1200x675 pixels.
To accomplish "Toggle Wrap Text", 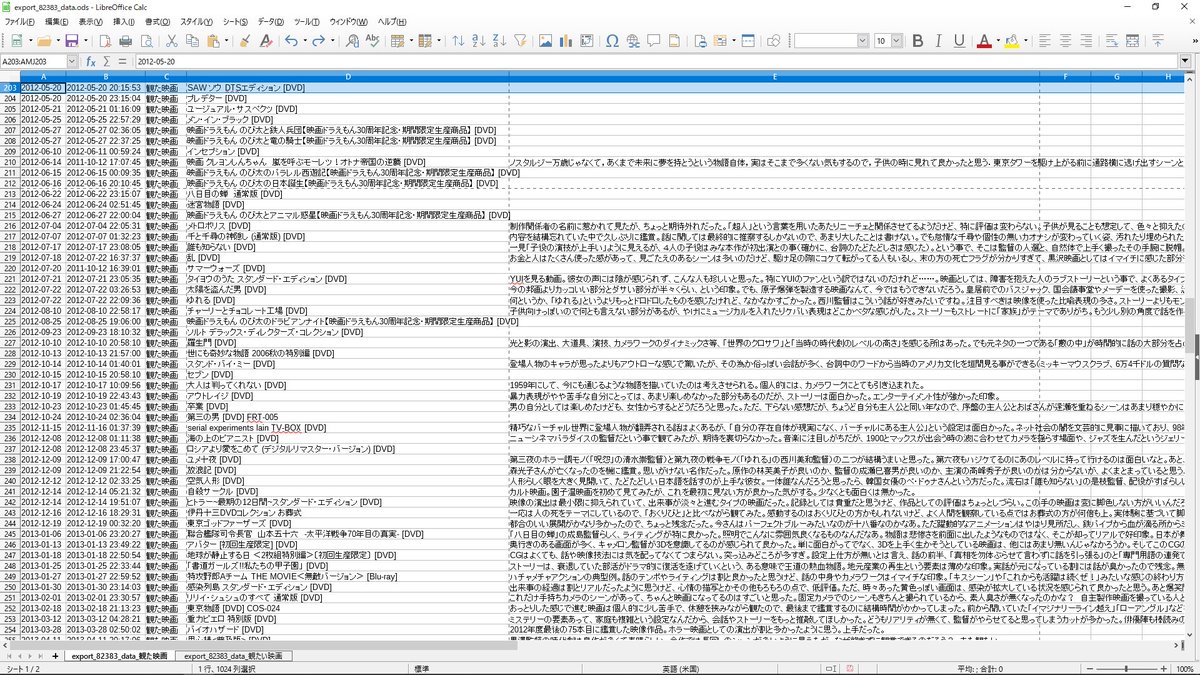I will coord(1111,41).
